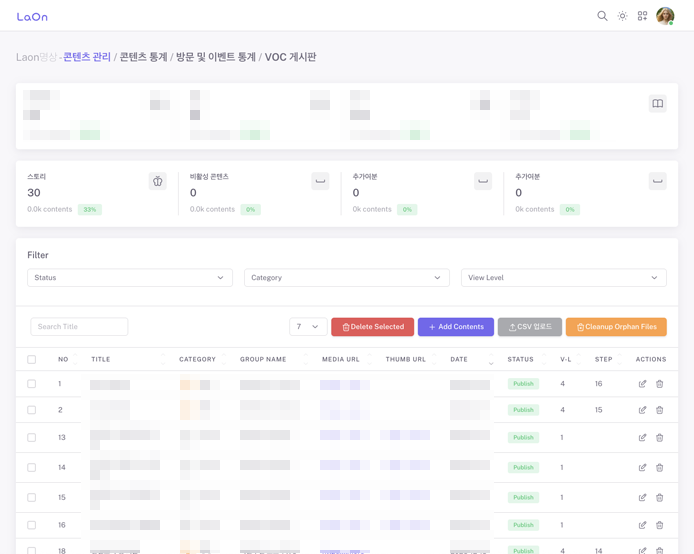
Task: Delete row 16 using trash icon
Action: [x=660, y=525]
